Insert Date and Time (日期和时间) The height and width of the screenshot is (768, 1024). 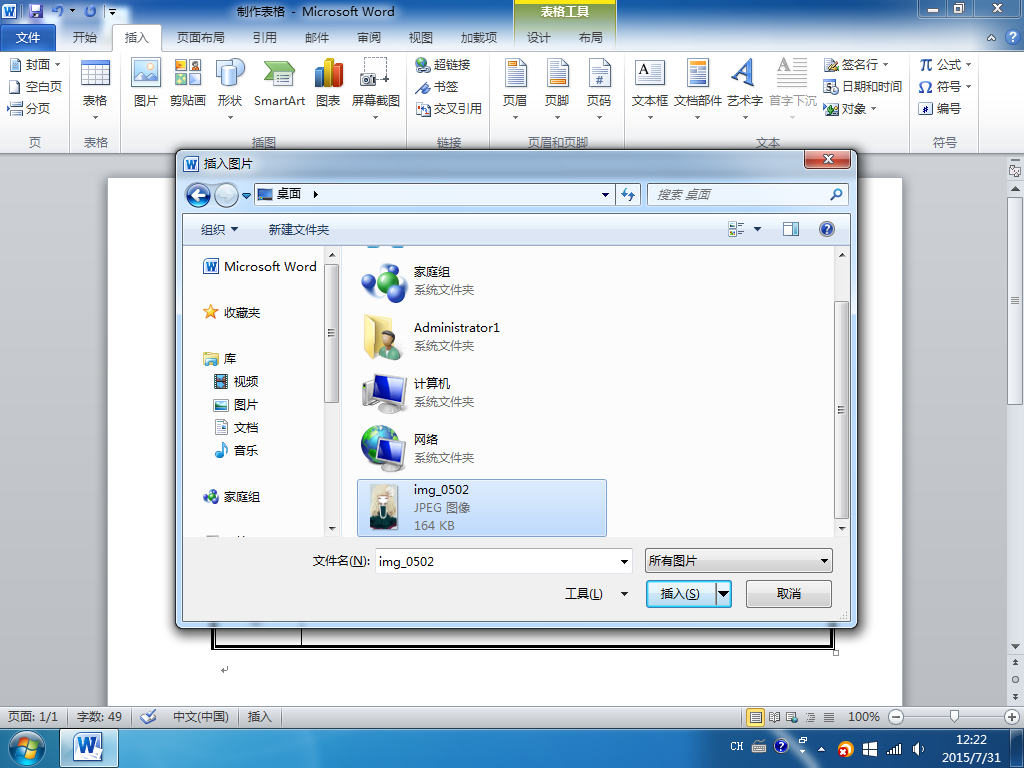click(863, 86)
